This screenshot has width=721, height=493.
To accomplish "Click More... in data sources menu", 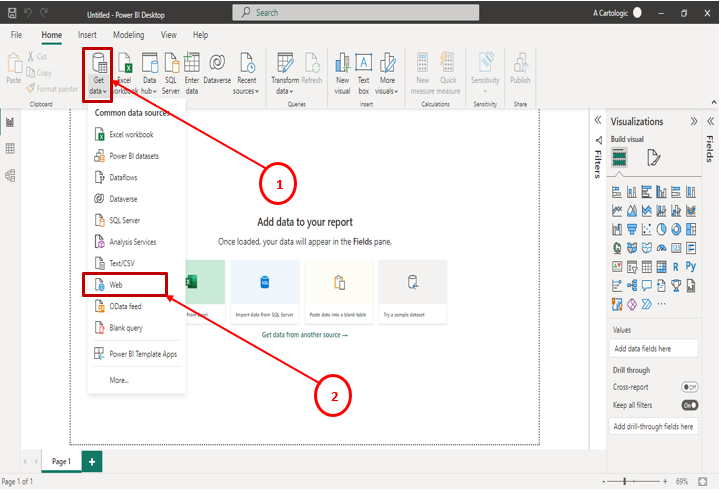I will (x=137, y=380).
